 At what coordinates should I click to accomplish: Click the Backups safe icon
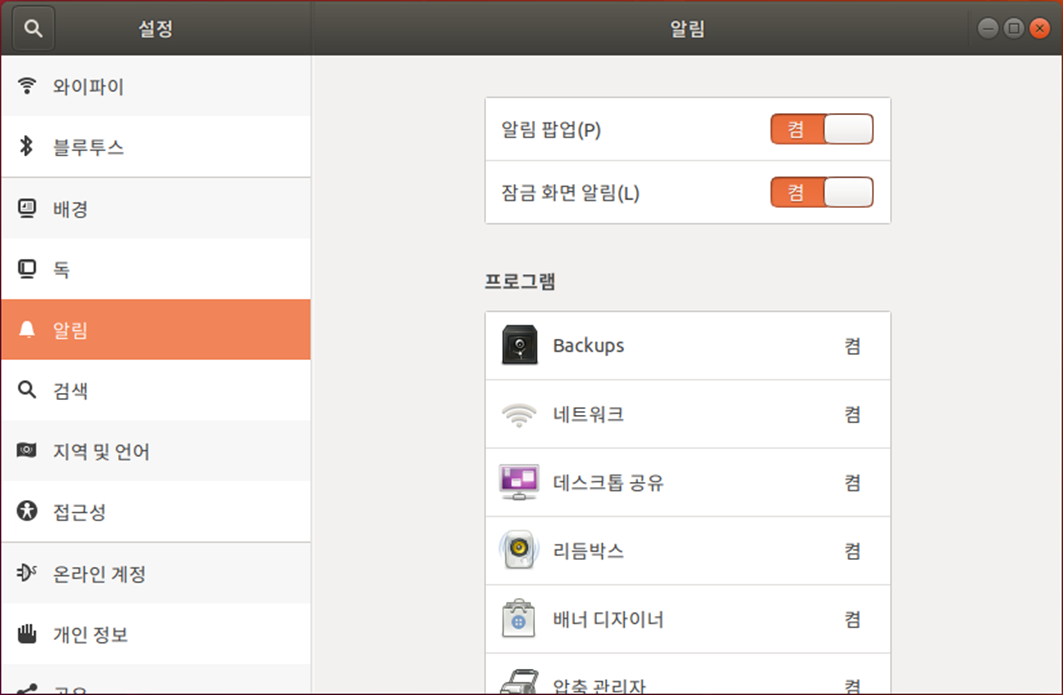coord(519,346)
